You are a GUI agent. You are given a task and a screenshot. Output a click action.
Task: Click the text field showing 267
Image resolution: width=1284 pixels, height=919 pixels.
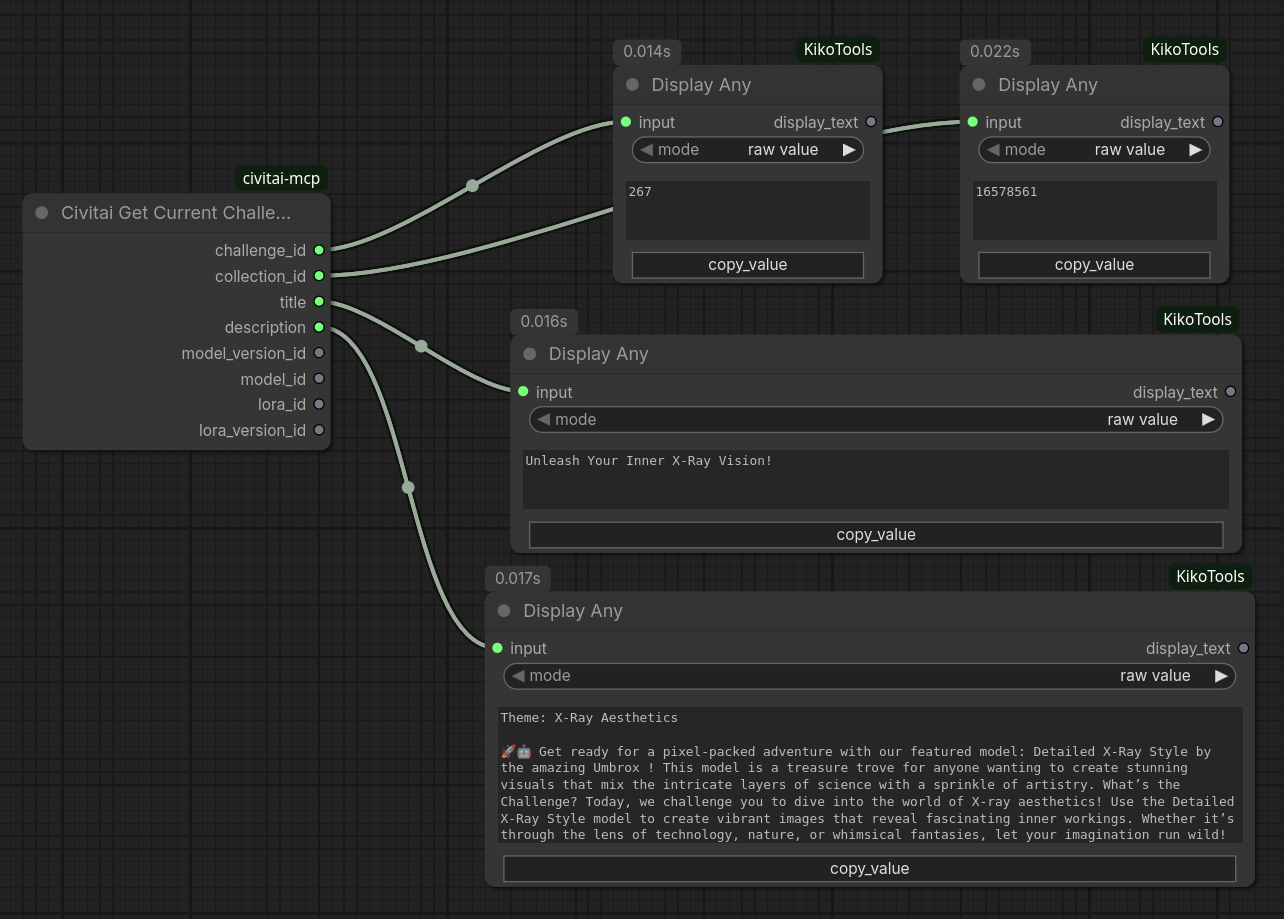tap(748, 210)
